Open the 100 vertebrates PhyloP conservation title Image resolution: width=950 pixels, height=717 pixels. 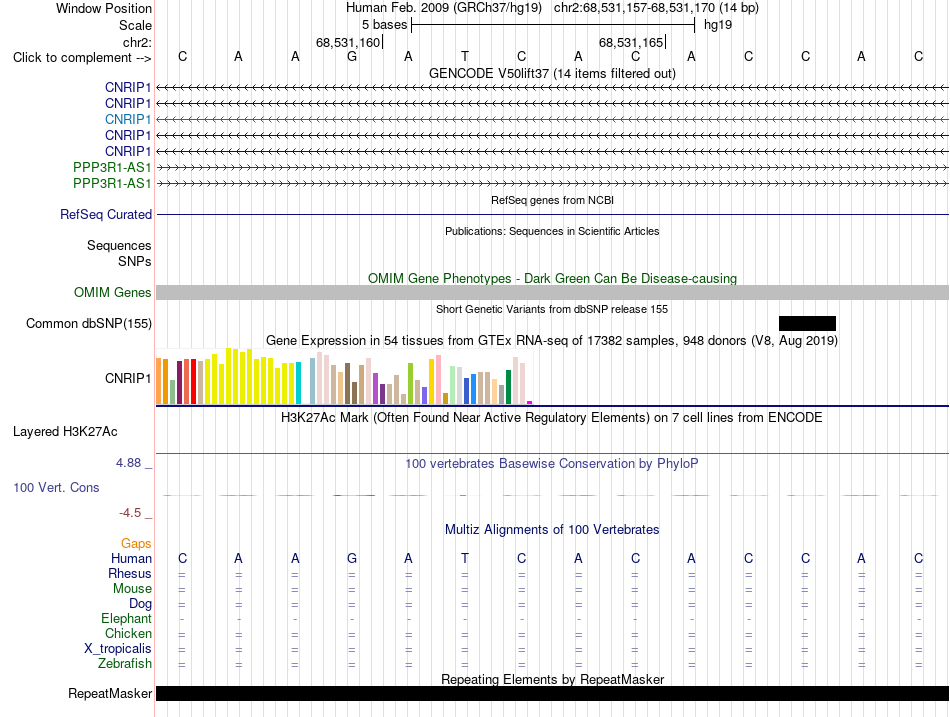point(551,464)
